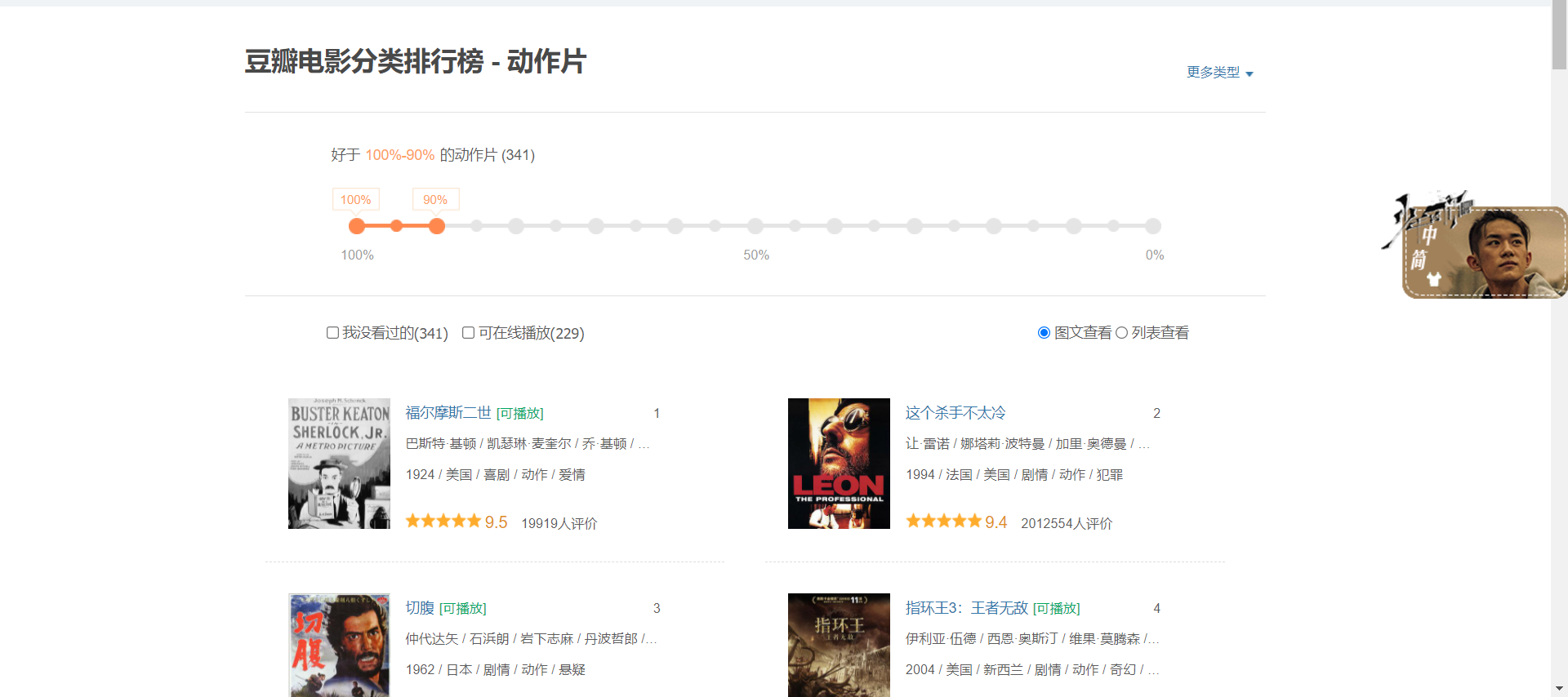Click the 100% slider handle
Screen dimensions: 1568x697
point(357,226)
